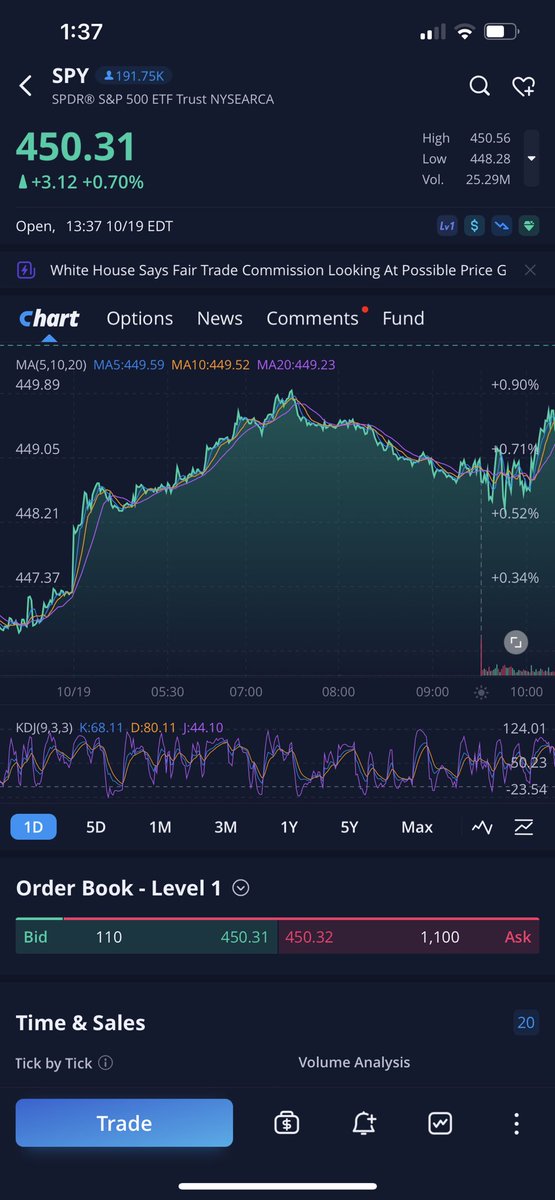Expand the High/Low/Vol details arrow
This screenshot has height=1200, width=555.
click(532, 159)
